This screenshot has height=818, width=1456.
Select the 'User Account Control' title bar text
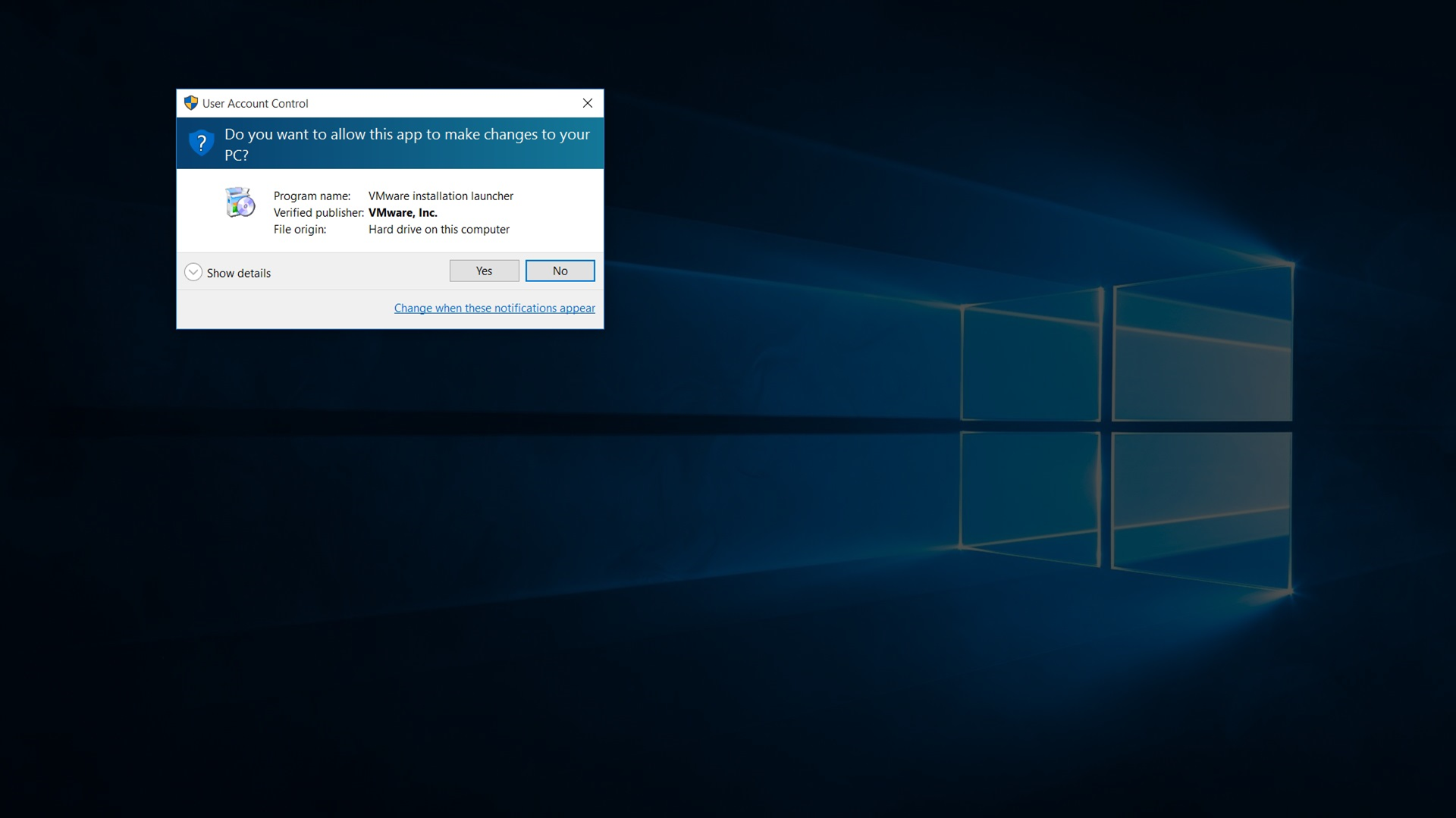tap(255, 103)
